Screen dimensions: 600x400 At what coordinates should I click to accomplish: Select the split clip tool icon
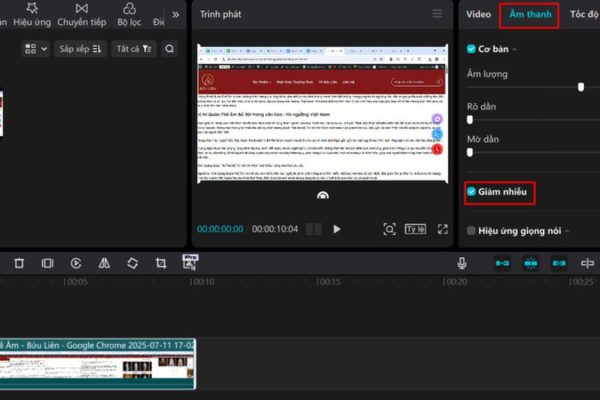point(47,263)
